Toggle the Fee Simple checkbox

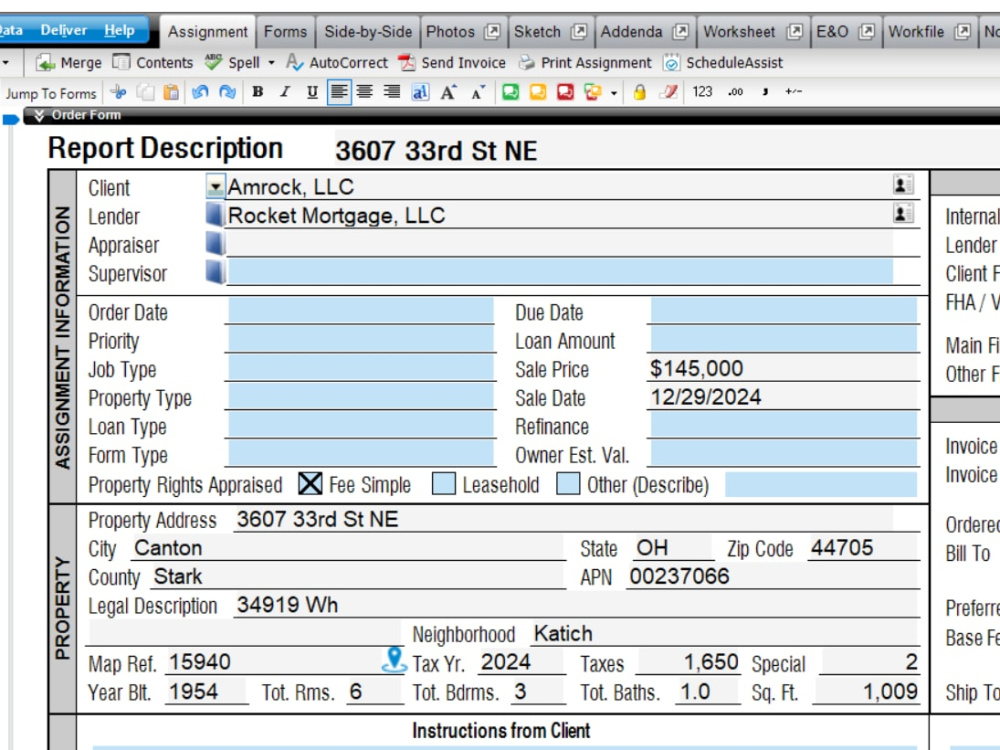pos(310,483)
